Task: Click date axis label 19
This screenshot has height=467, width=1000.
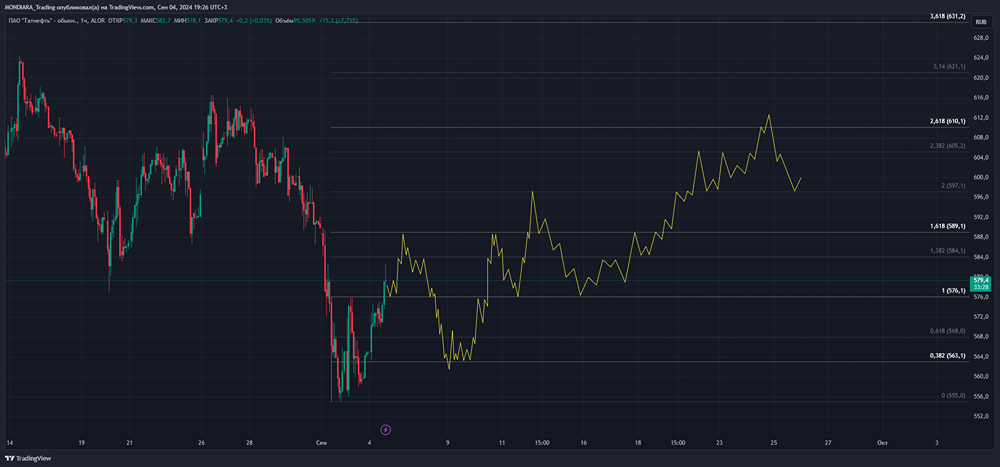Action: coord(82,442)
